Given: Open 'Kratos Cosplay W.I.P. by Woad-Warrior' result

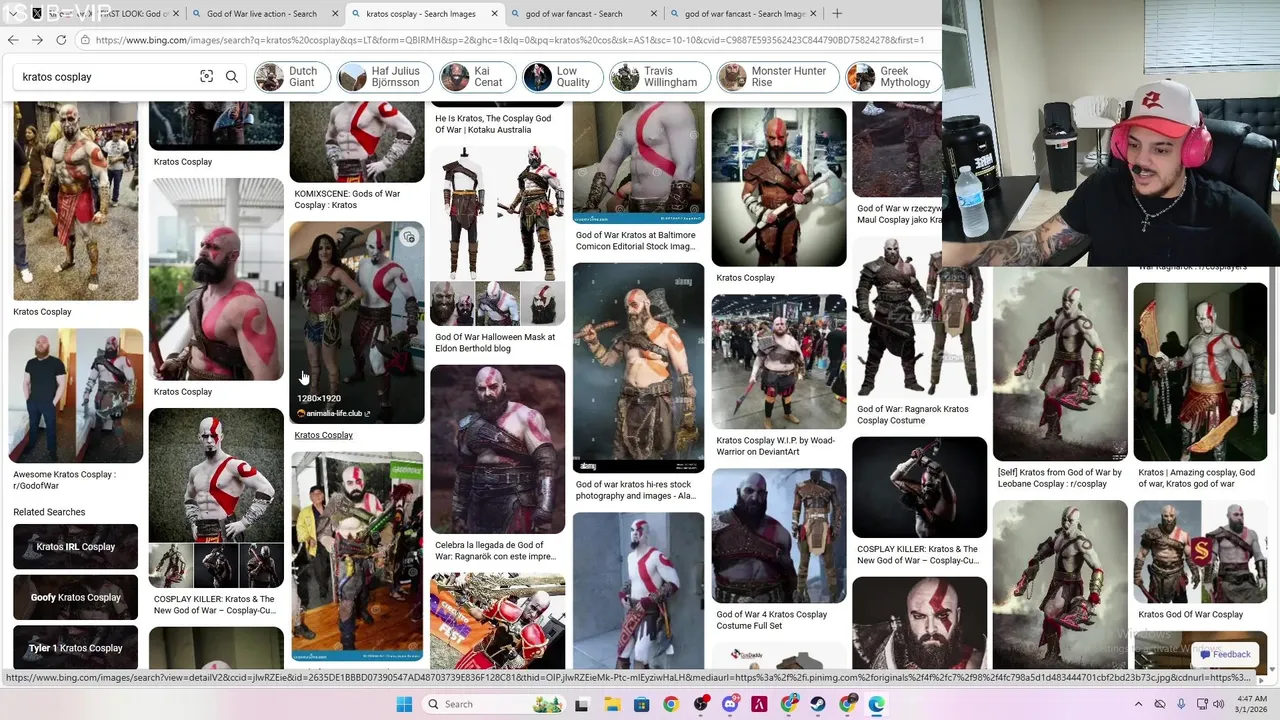Looking at the screenshot, I should tap(775, 446).
